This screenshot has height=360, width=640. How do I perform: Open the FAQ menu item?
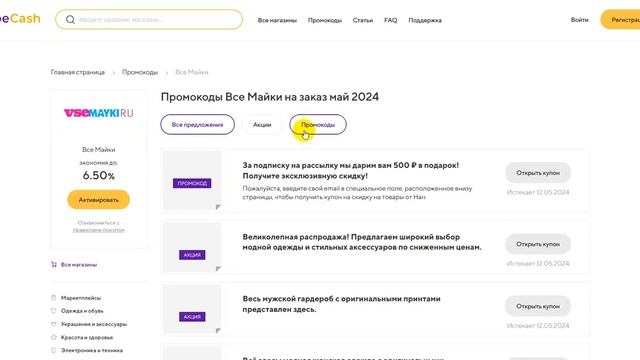pyautogui.click(x=391, y=20)
